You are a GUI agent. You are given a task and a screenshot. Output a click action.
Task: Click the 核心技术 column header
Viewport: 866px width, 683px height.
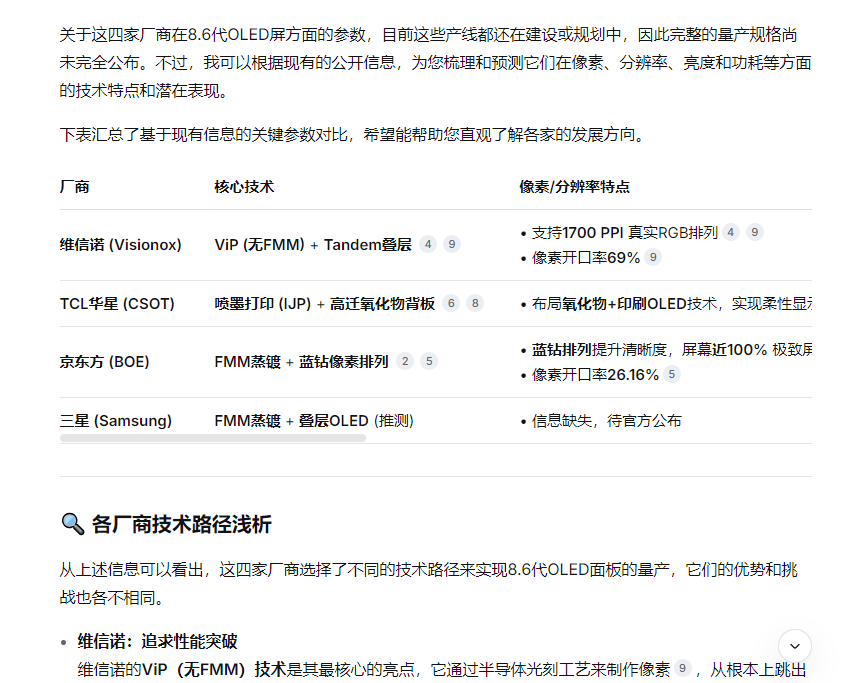244,187
